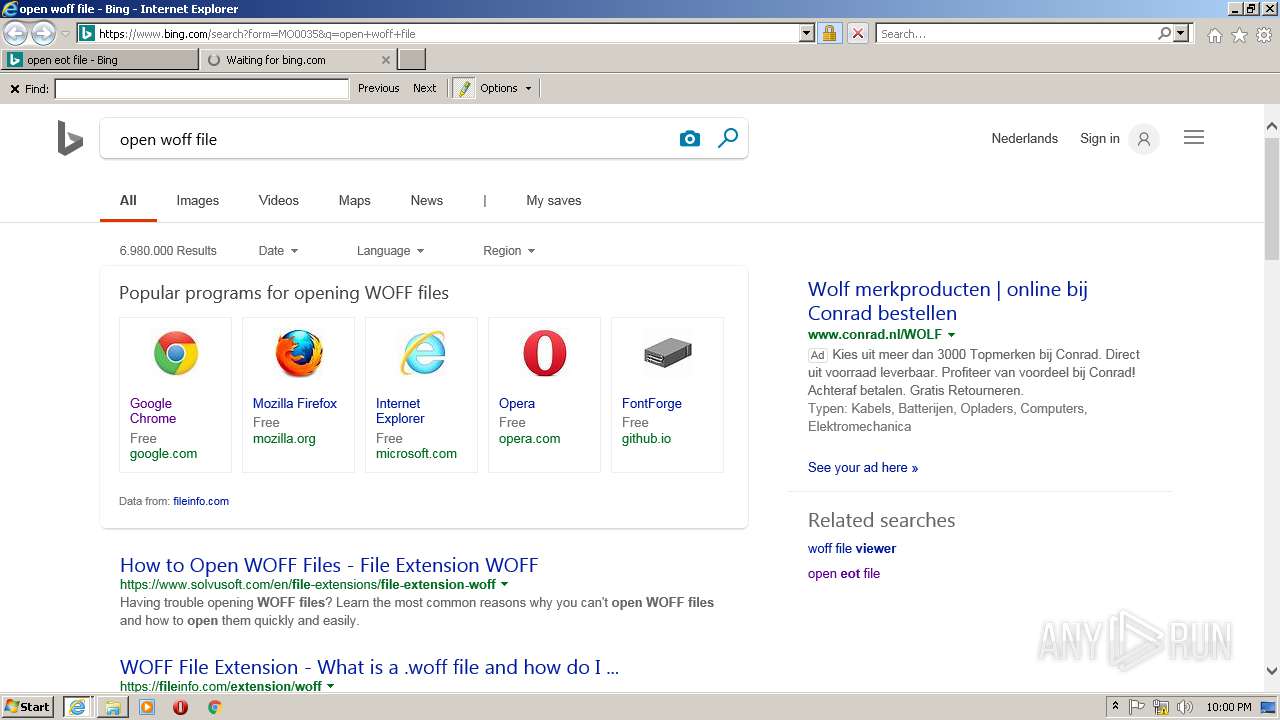Screen dimensions: 1280x720
Task: Focus the Find text field
Action: coord(201,89)
